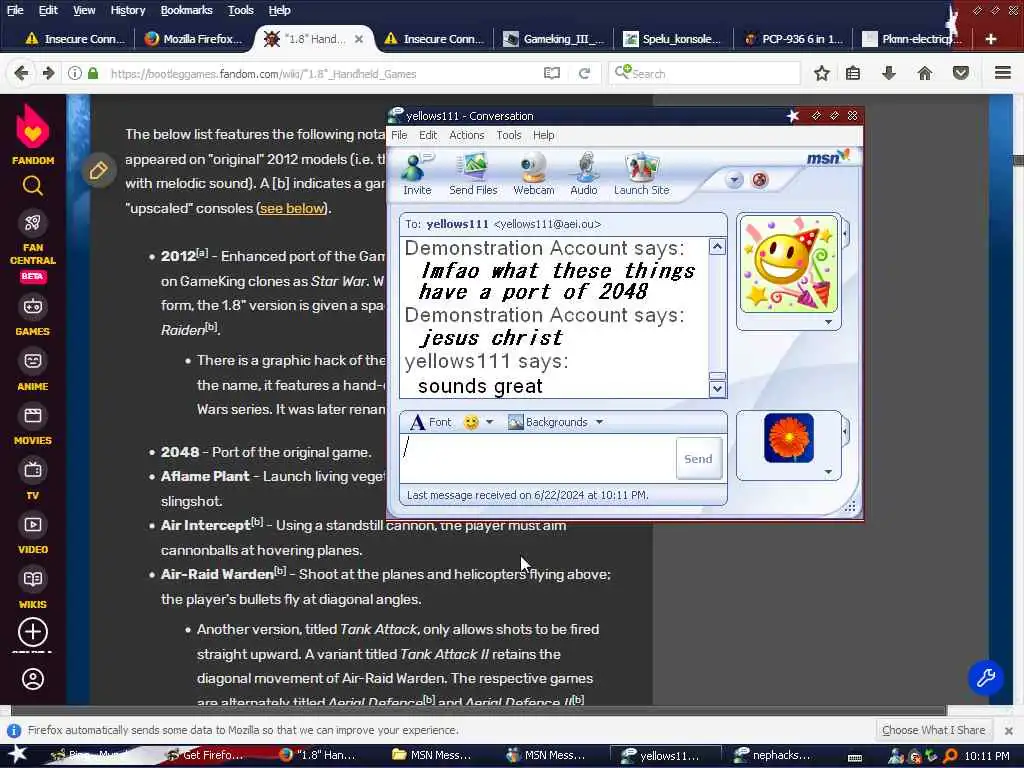Click the Firefox search field
Image resolution: width=1024 pixels, height=768 pixels.
point(705,73)
